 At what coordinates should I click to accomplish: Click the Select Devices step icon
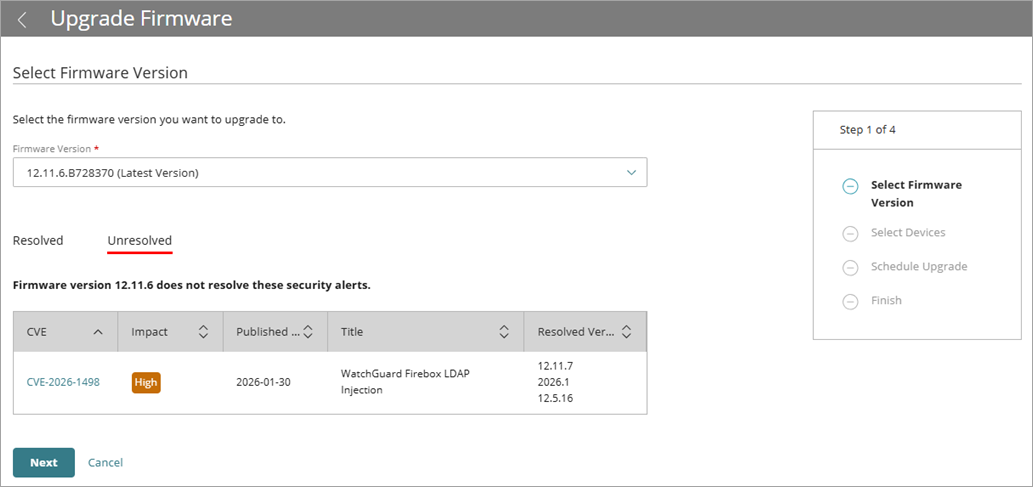(x=851, y=233)
